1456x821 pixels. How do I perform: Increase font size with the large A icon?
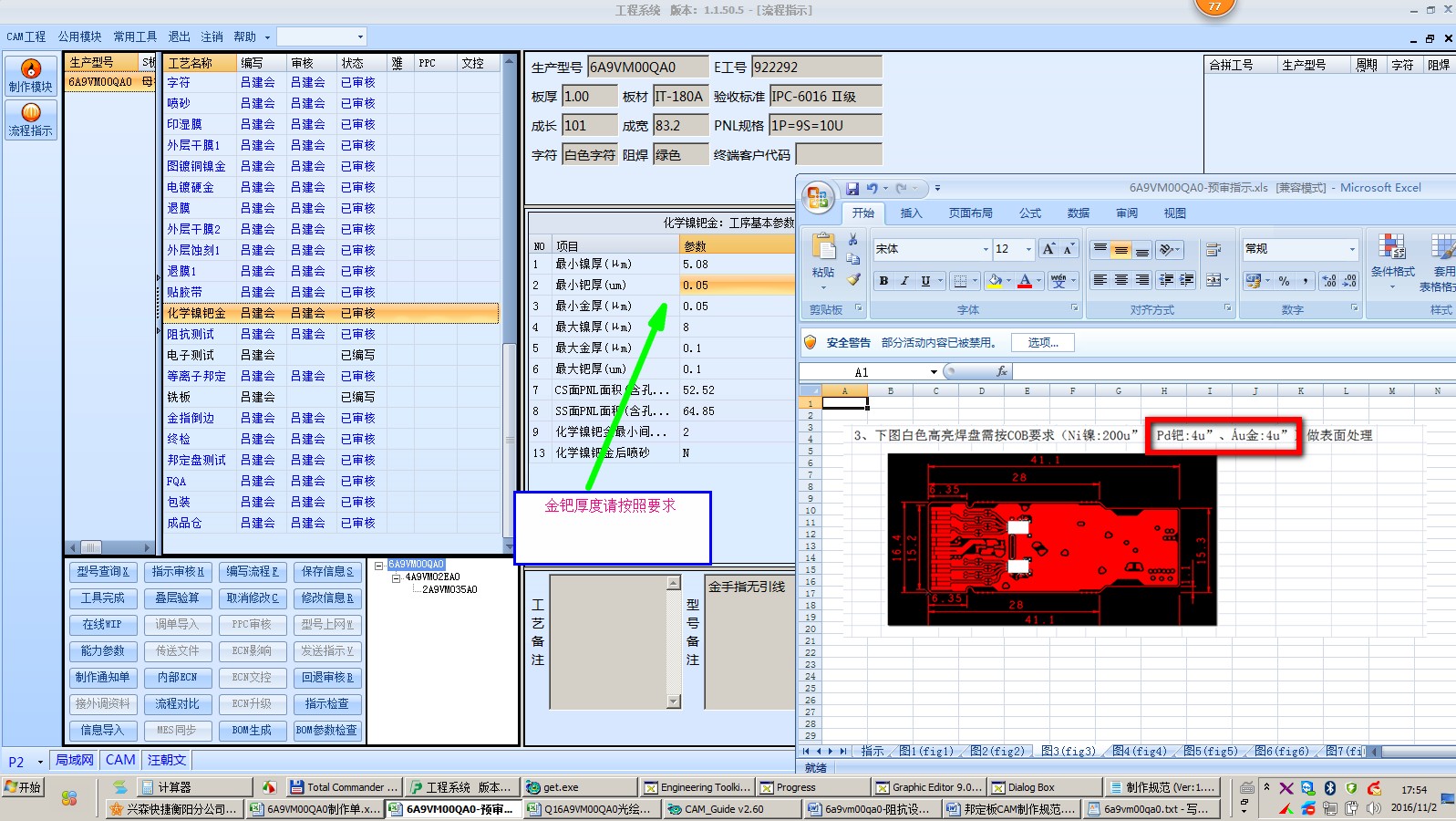coord(1048,249)
